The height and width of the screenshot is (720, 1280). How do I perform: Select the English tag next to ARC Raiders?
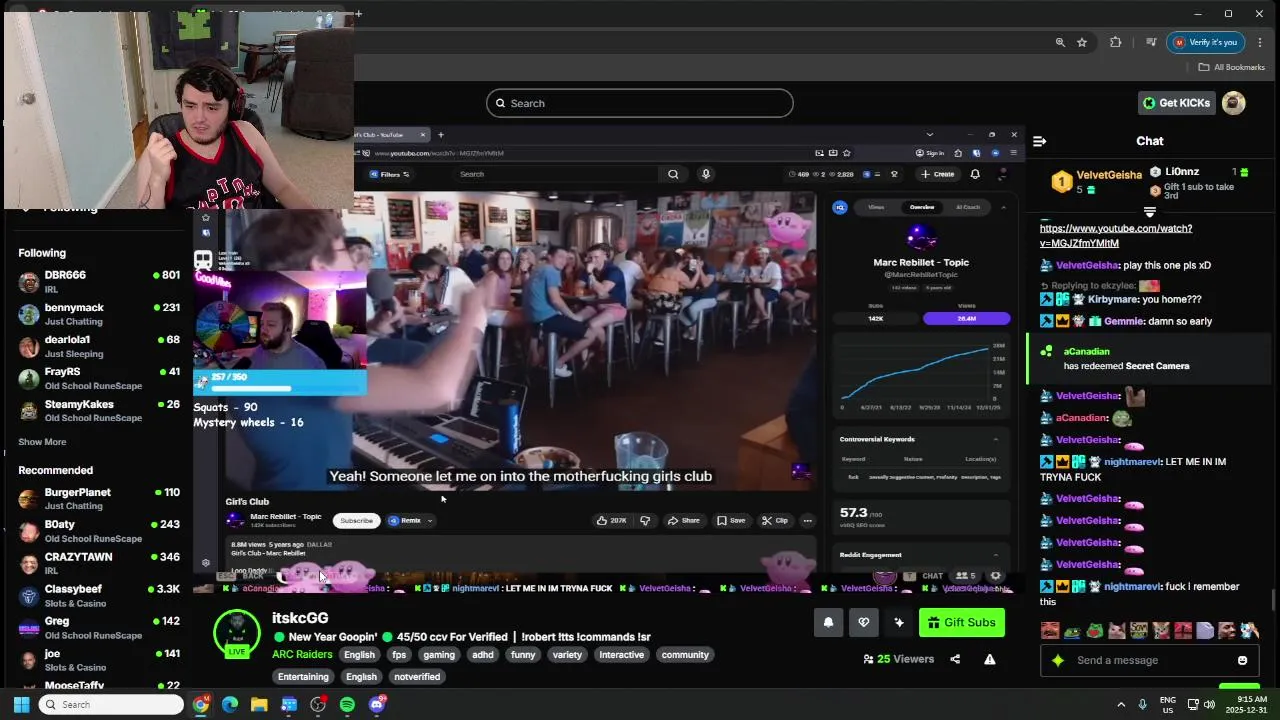click(x=359, y=655)
